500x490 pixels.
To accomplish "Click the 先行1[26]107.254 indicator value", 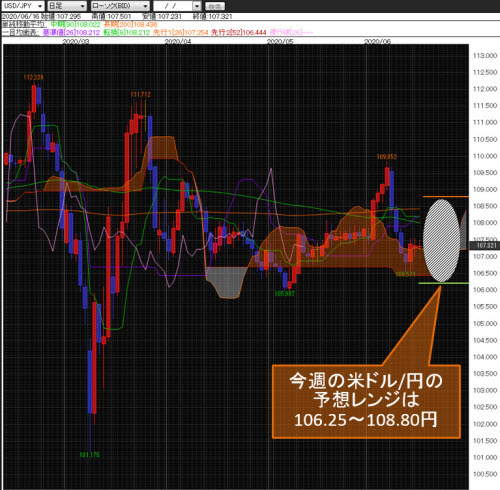I will coord(181,32).
